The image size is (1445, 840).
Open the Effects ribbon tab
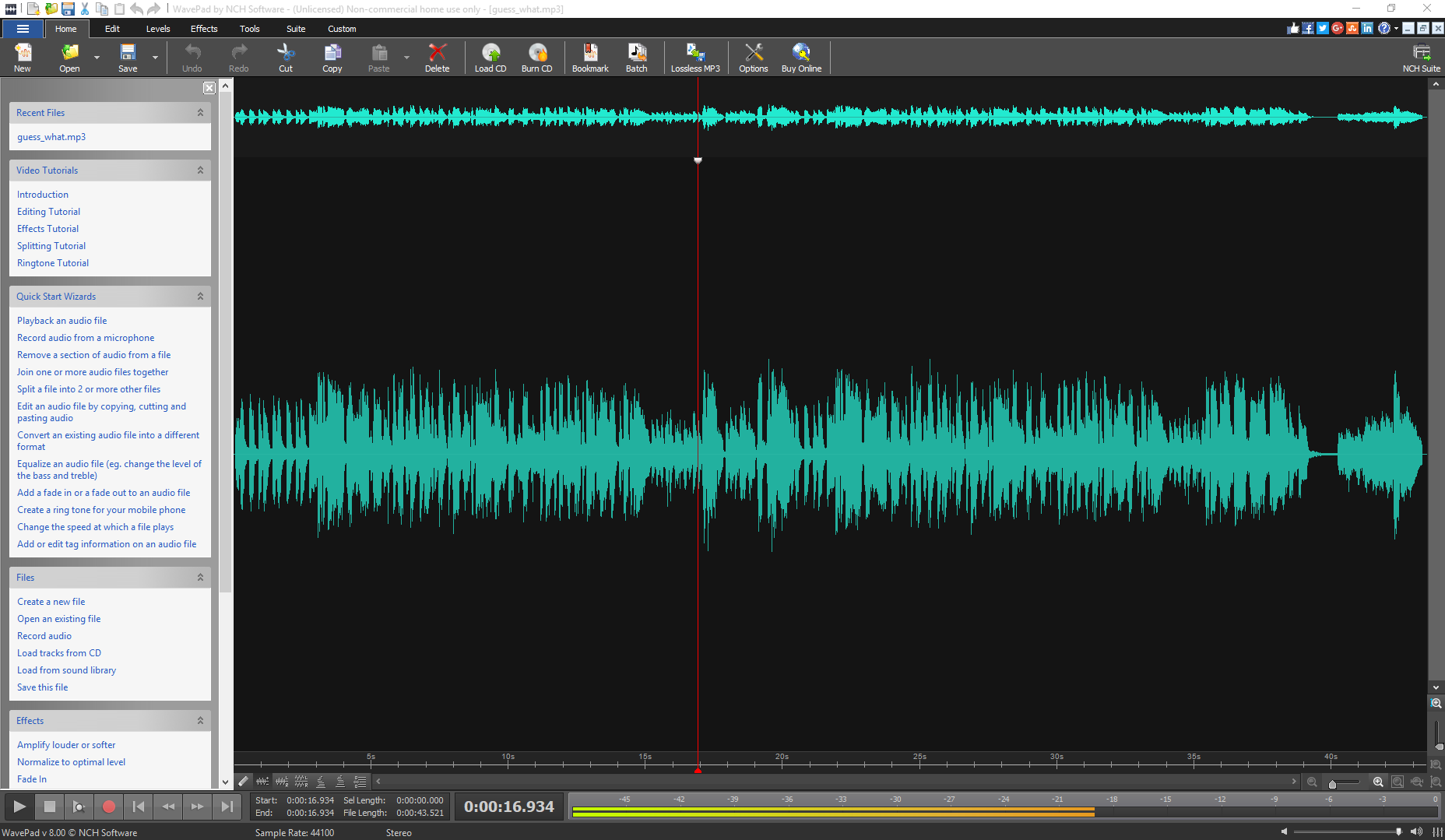(204, 29)
